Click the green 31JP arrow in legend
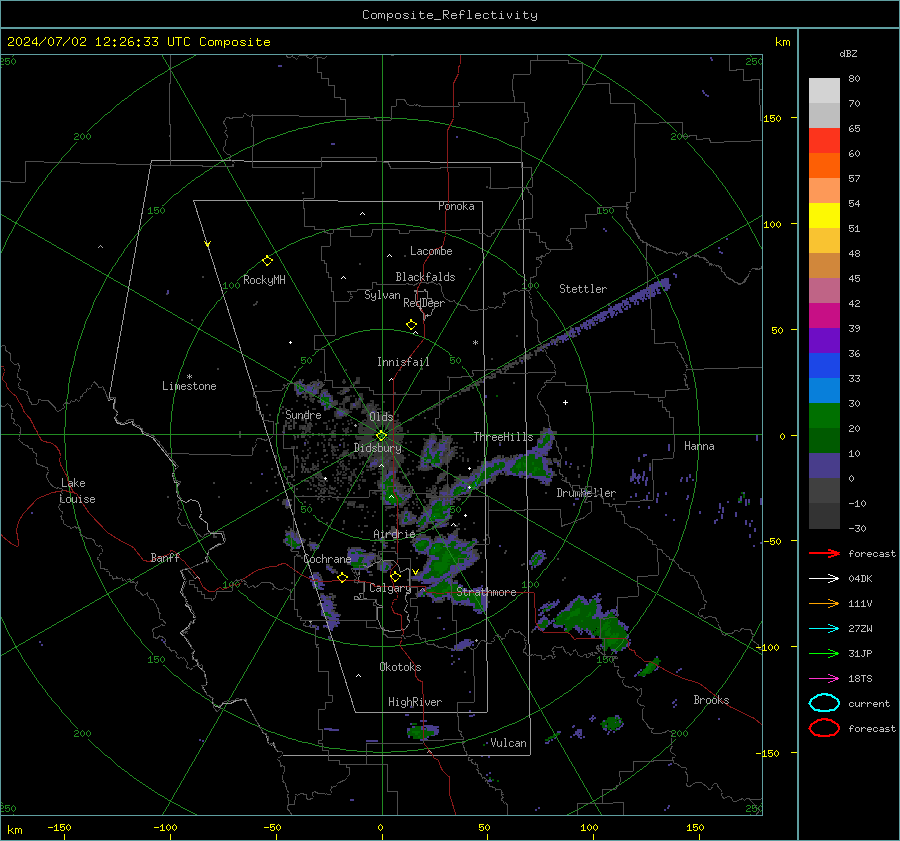 coord(824,653)
